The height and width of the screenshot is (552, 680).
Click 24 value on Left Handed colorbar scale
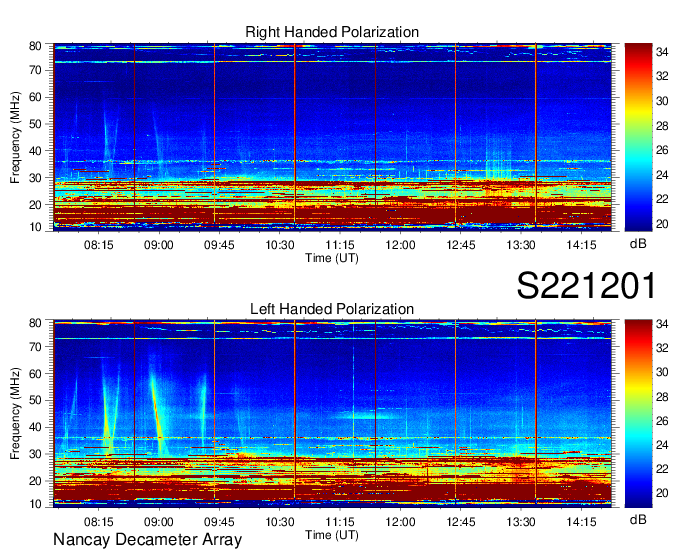click(662, 445)
